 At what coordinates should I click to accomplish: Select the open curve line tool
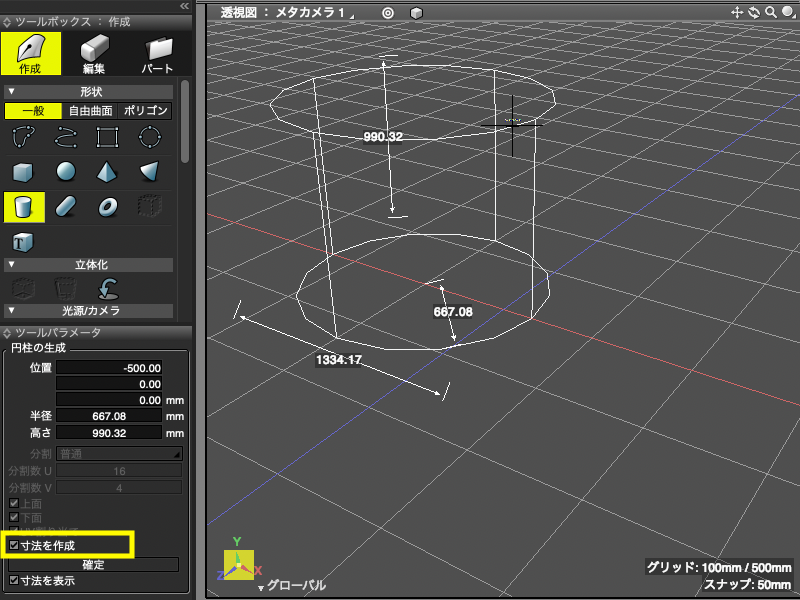(66, 137)
